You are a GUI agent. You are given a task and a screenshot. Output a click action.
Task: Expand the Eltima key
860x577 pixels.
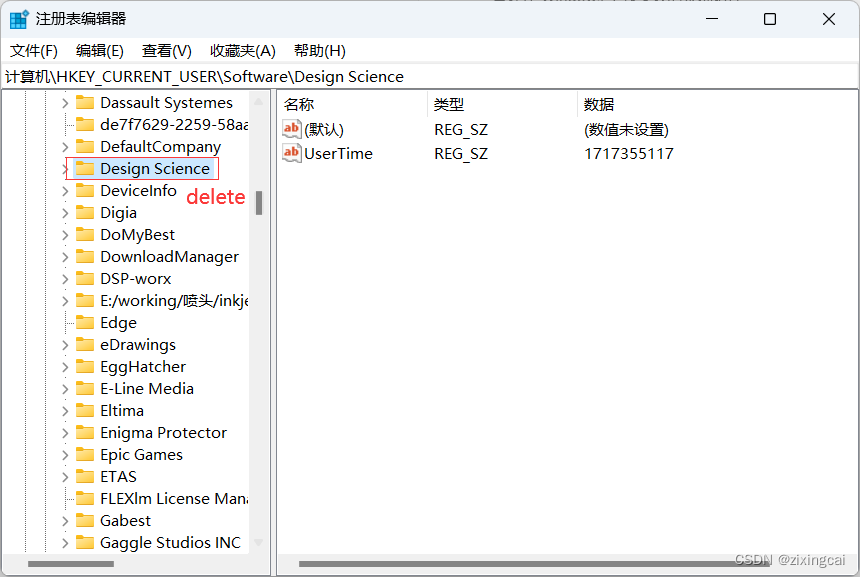click(65, 411)
